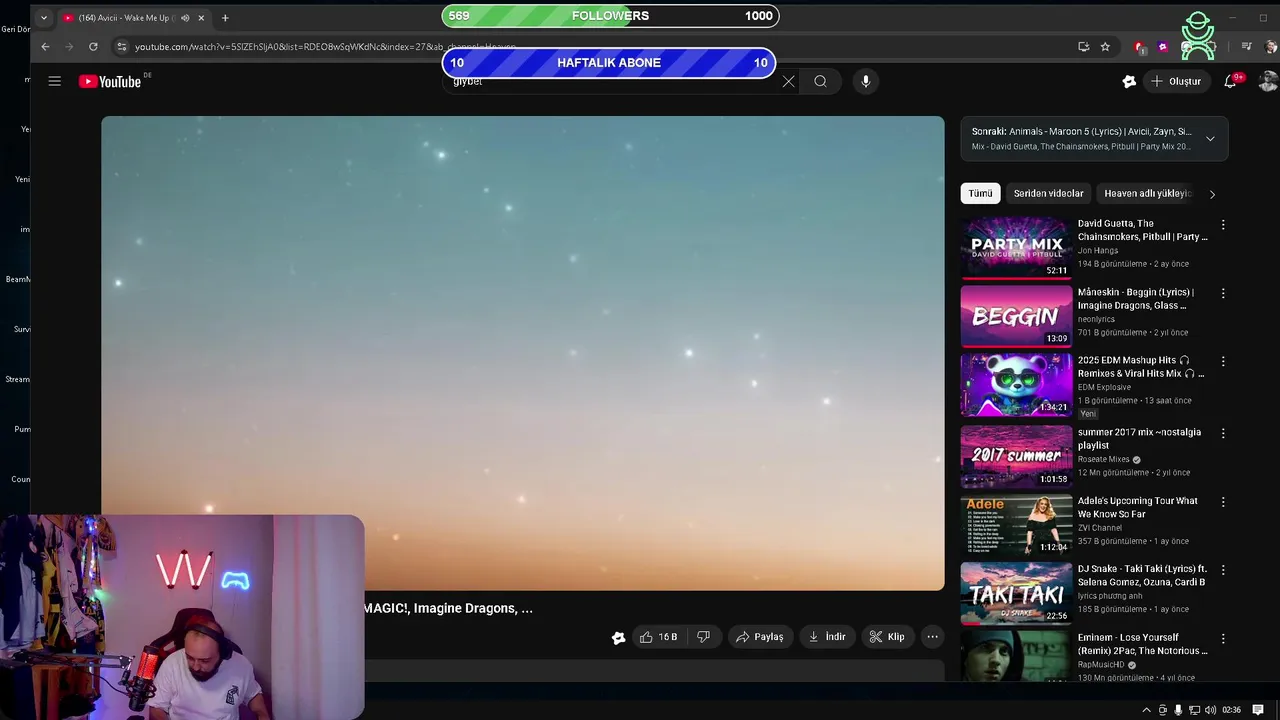
Task: Open options for DJ Snake Taki Taki video
Action: (1223, 570)
